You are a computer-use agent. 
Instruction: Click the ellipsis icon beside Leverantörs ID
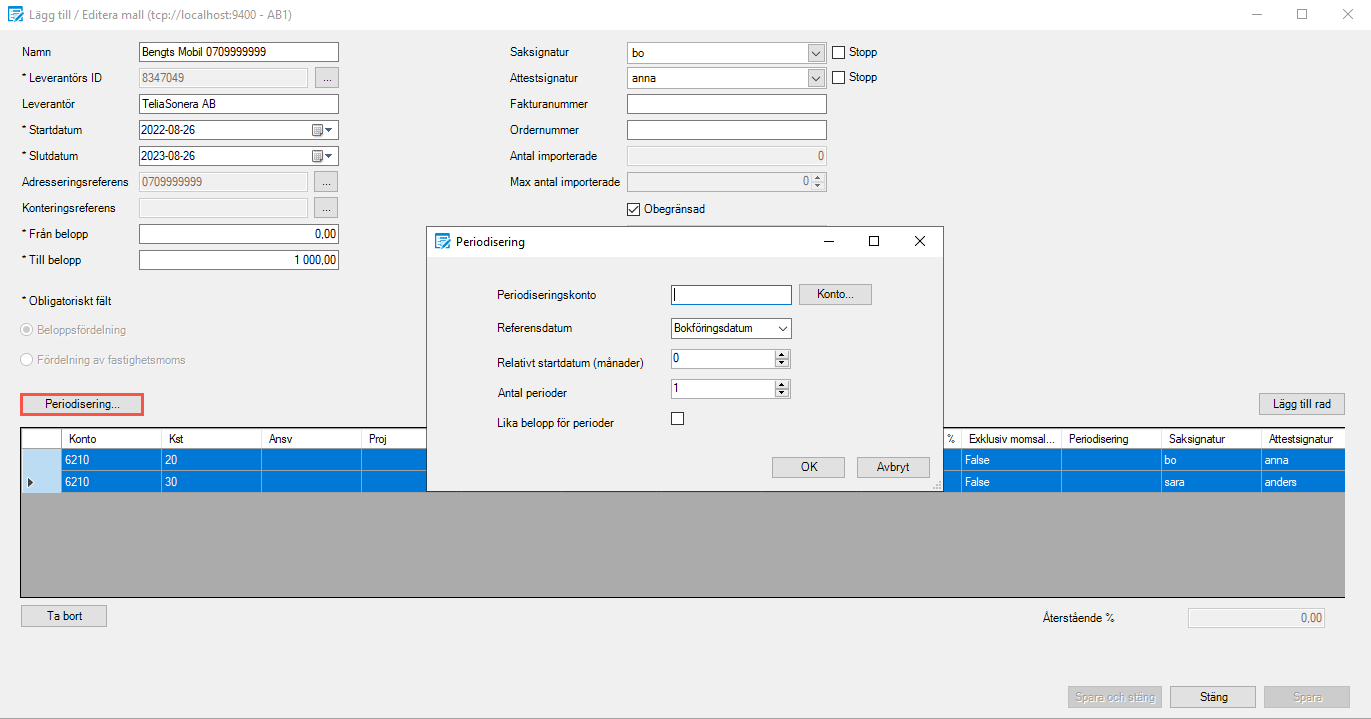coord(327,77)
